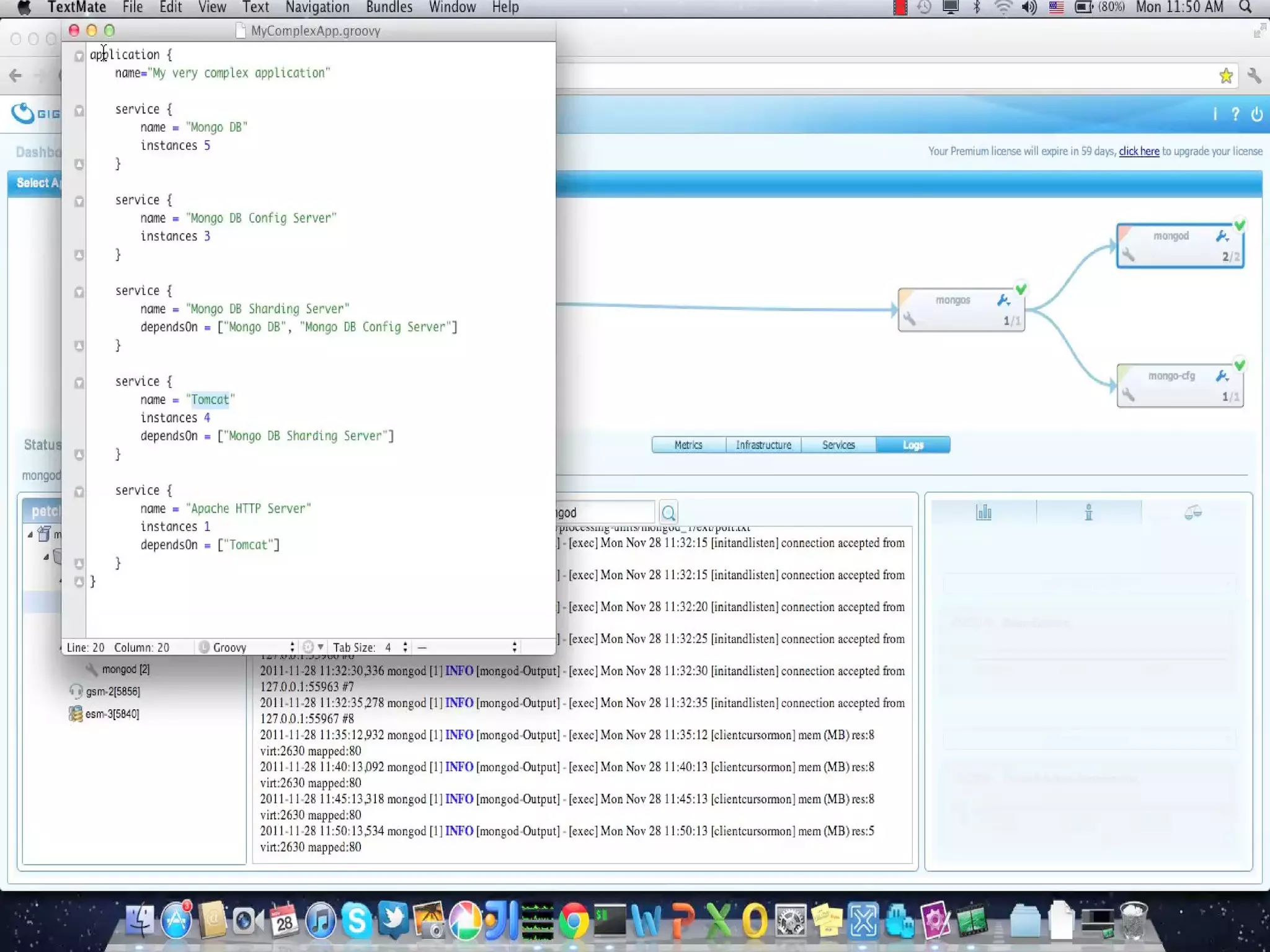This screenshot has width=1270, height=952.
Task: Click the 'click here' license upgrade link
Action: coord(1139,151)
